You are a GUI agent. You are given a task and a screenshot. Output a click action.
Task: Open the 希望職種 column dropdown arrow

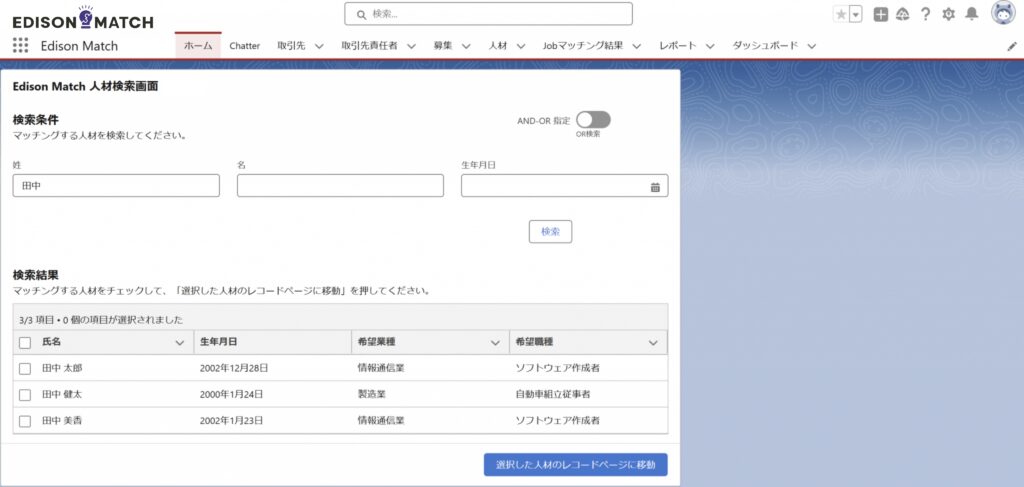point(653,343)
